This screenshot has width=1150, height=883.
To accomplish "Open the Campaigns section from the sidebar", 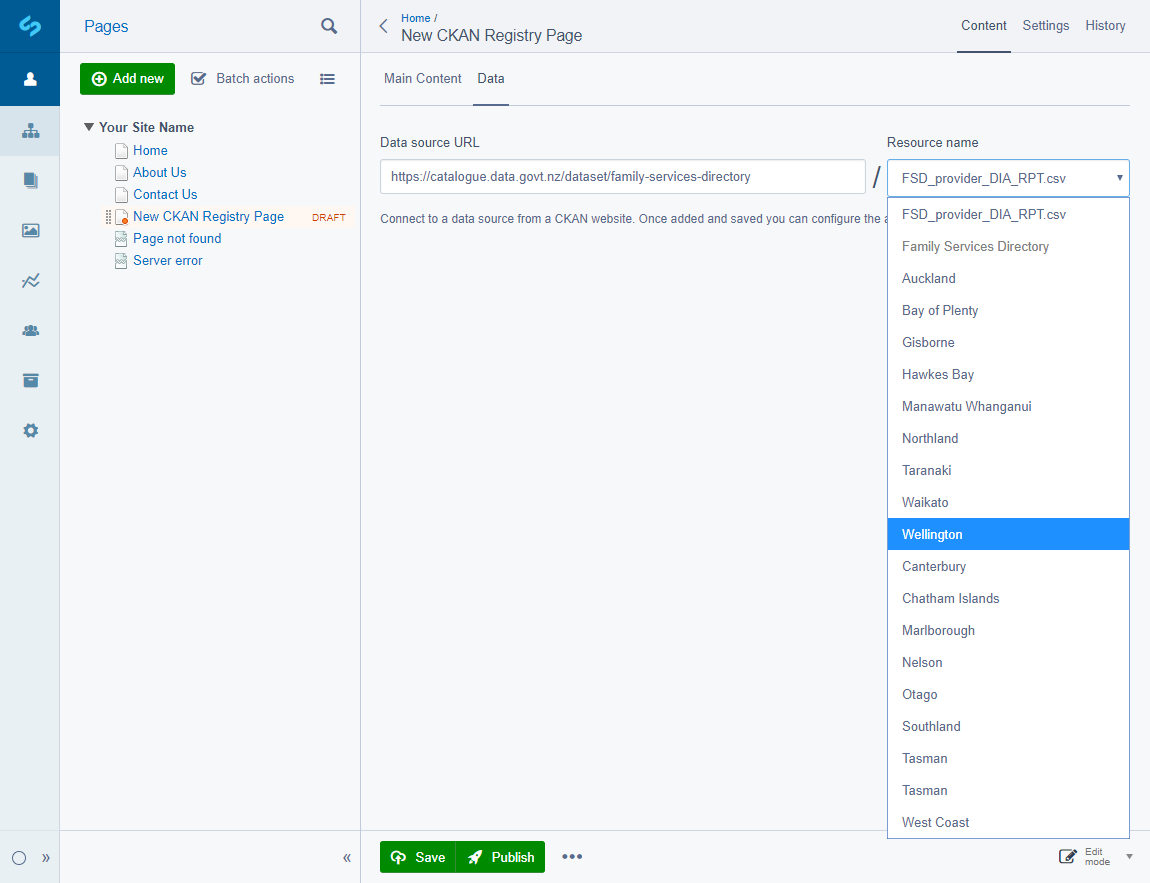I will click(30, 381).
